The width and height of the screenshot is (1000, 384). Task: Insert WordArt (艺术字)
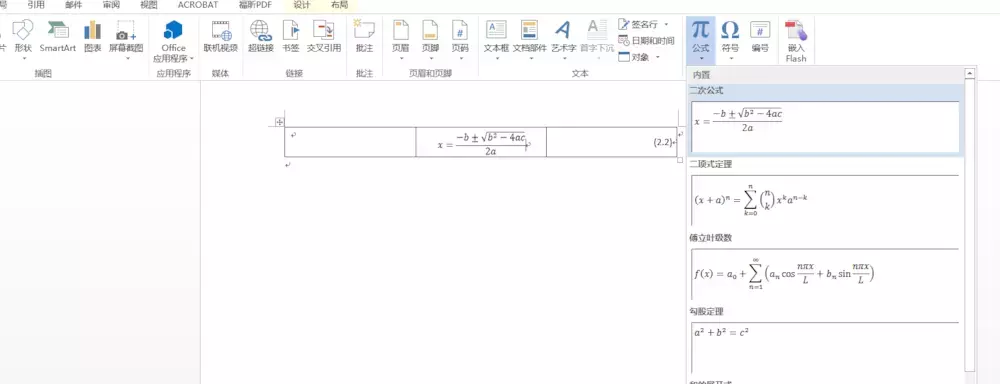pos(563,36)
